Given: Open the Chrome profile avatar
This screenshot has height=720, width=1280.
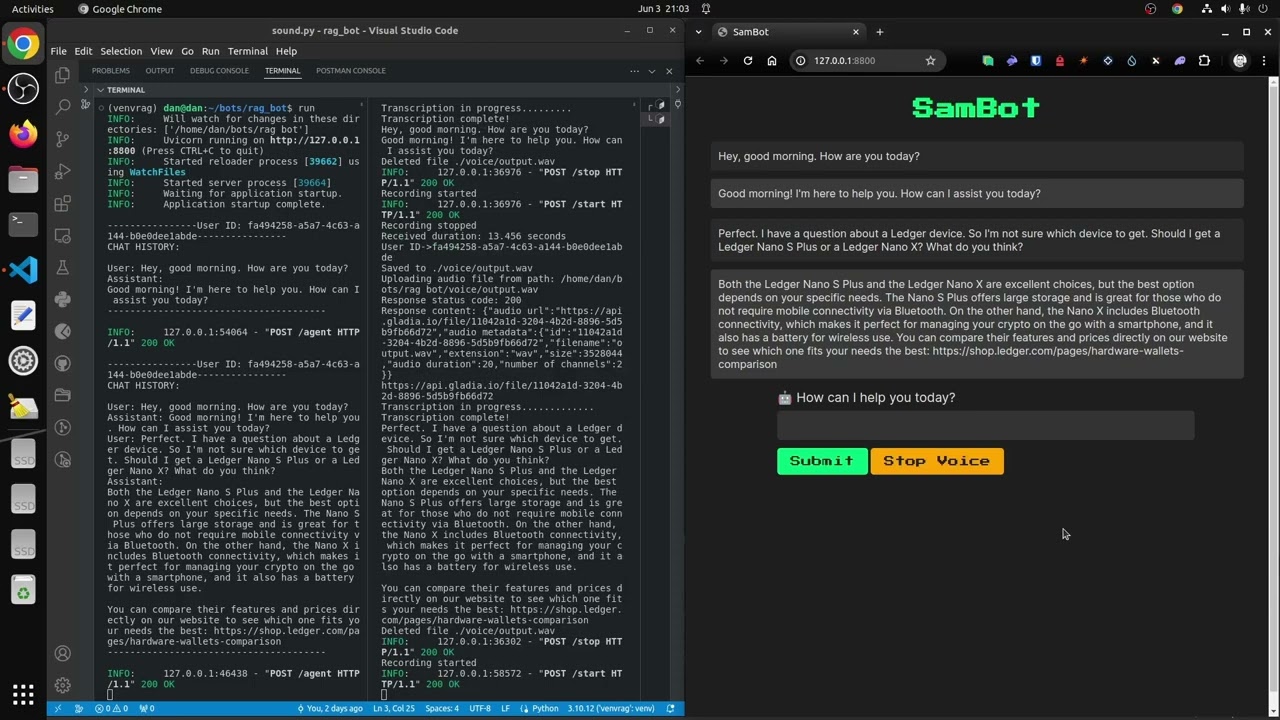Looking at the screenshot, I should [x=1240, y=60].
